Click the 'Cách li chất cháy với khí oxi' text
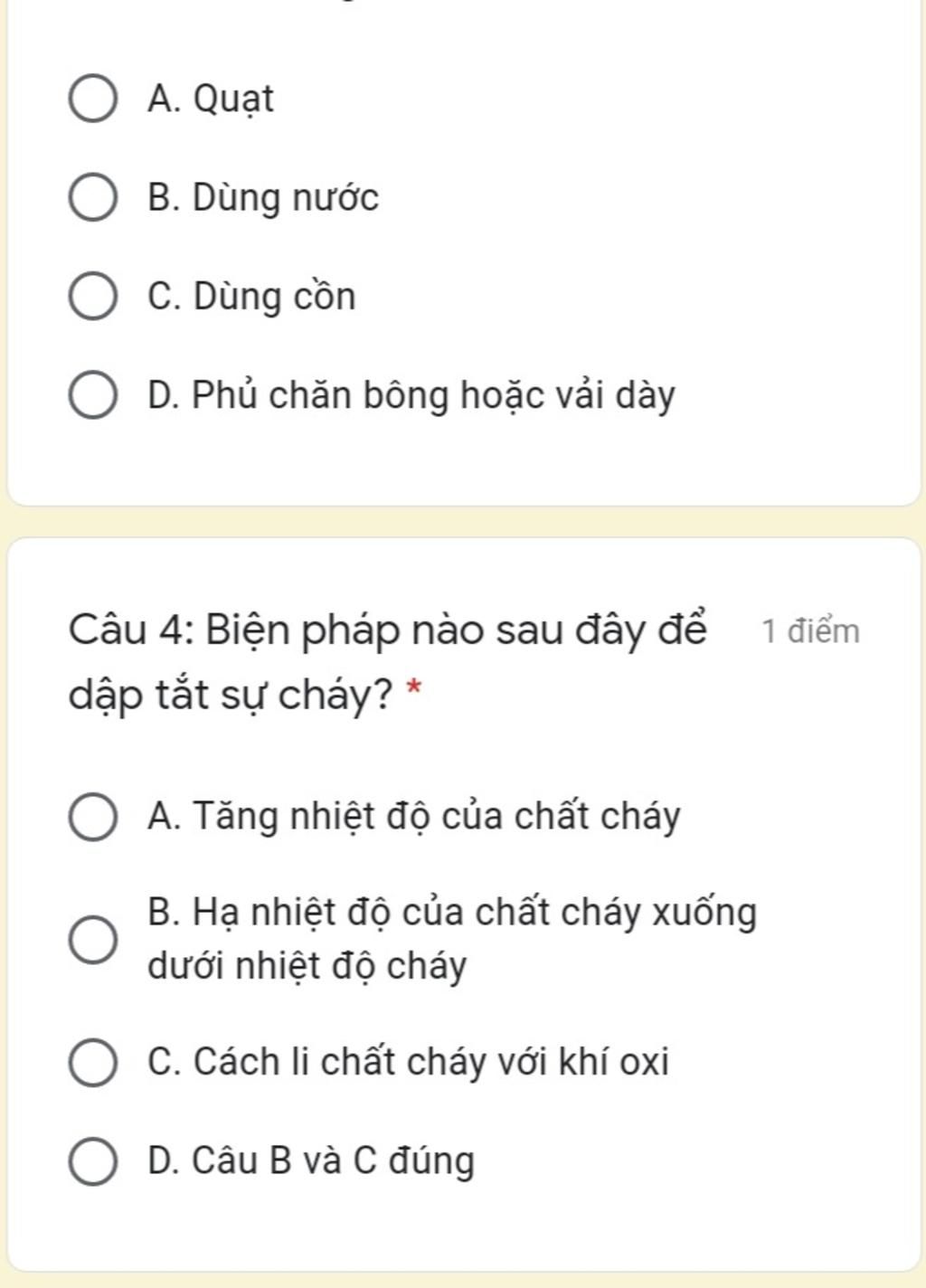The image size is (926, 1288). 430,1062
